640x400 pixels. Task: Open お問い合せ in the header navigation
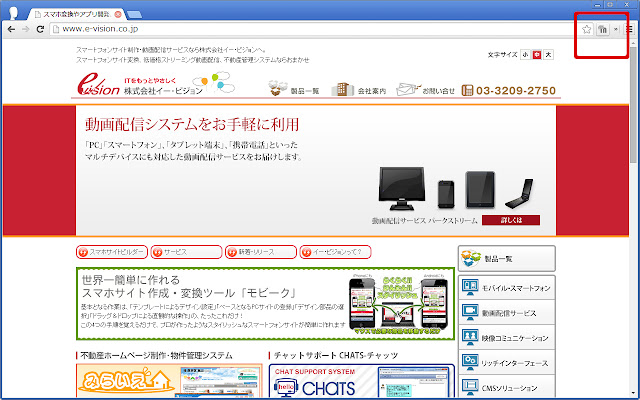click(x=438, y=91)
